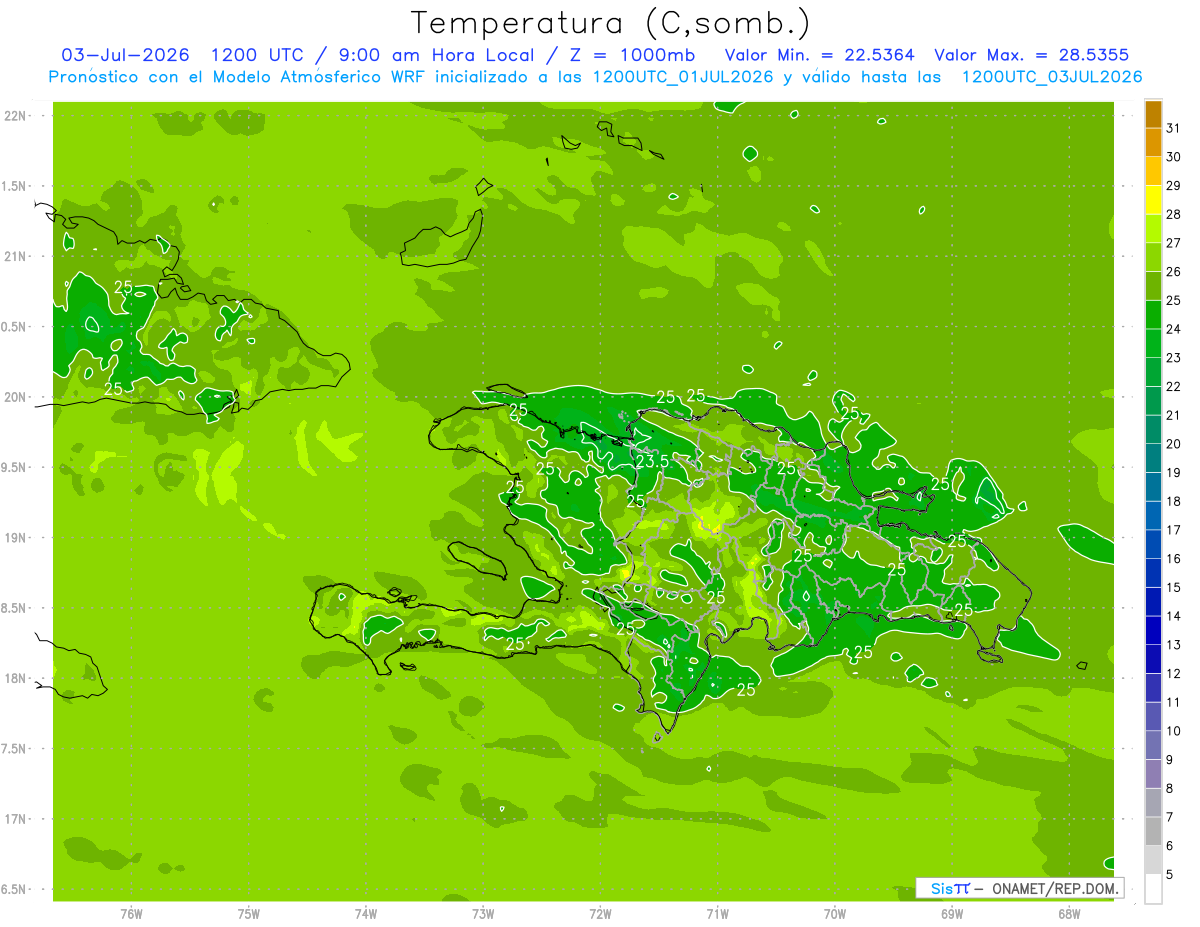
Task: Click blue legend swatch between 14 and 15
Action: (x=1153, y=602)
